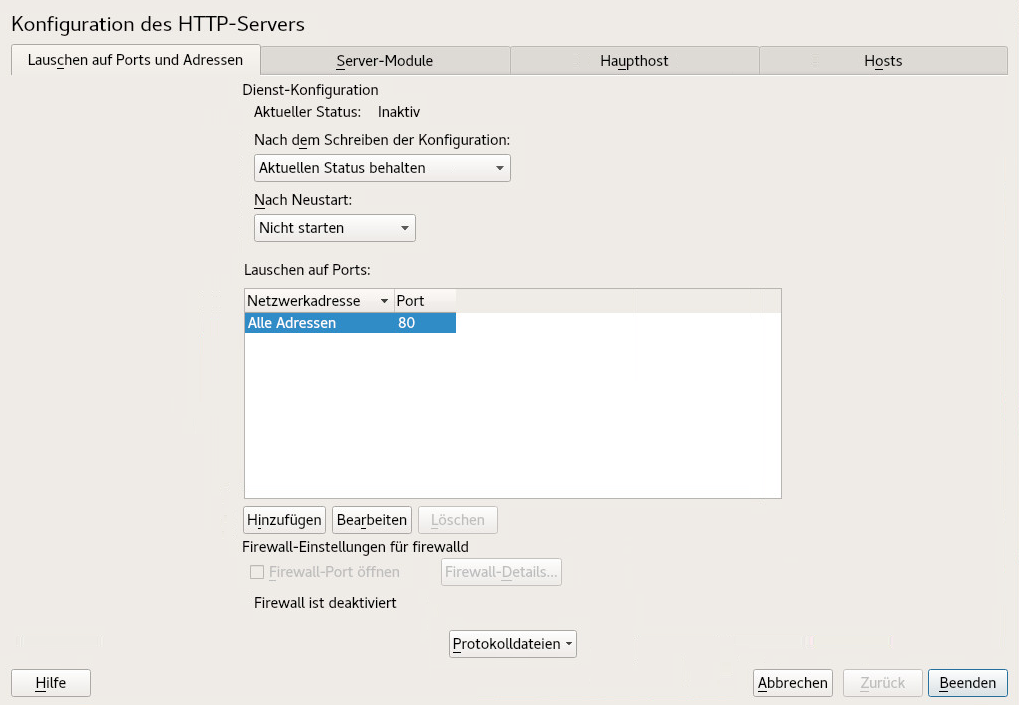Switch to the Server-Module tab
Image resolution: width=1019 pixels, height=705 pixels.
(x=385, y=60)
